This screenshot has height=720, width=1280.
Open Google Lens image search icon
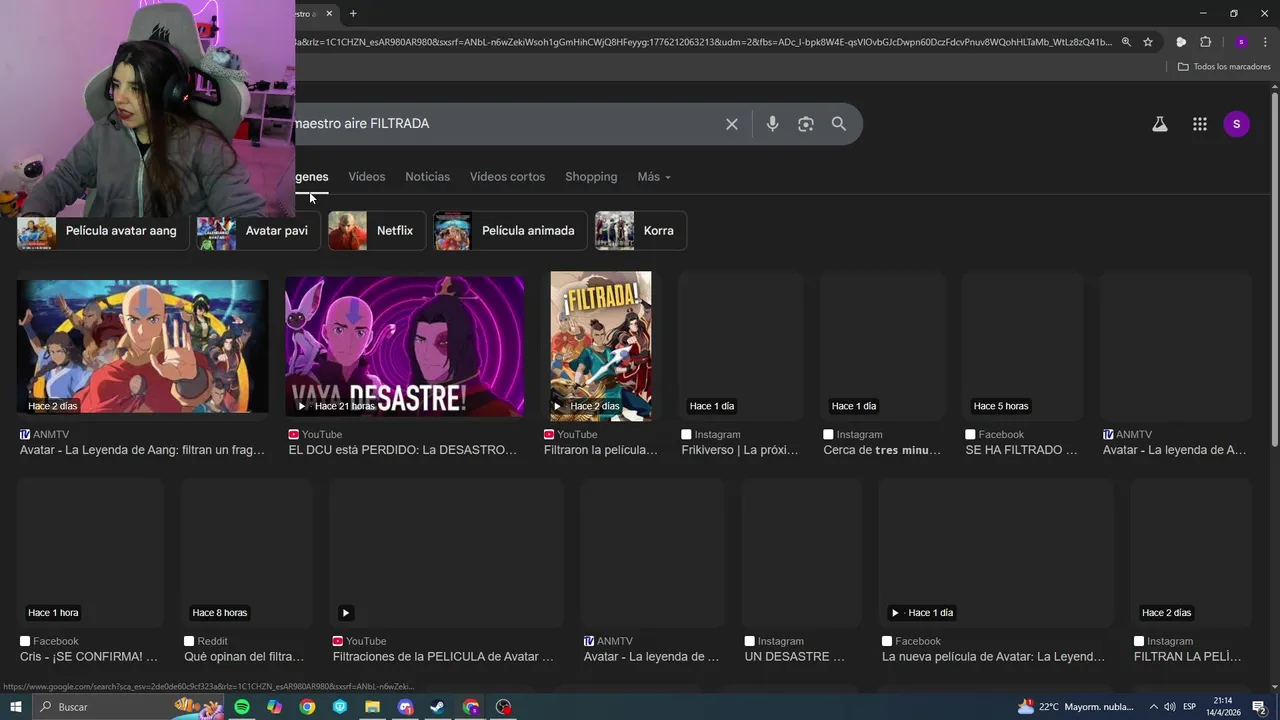click(x=806, y=124)
